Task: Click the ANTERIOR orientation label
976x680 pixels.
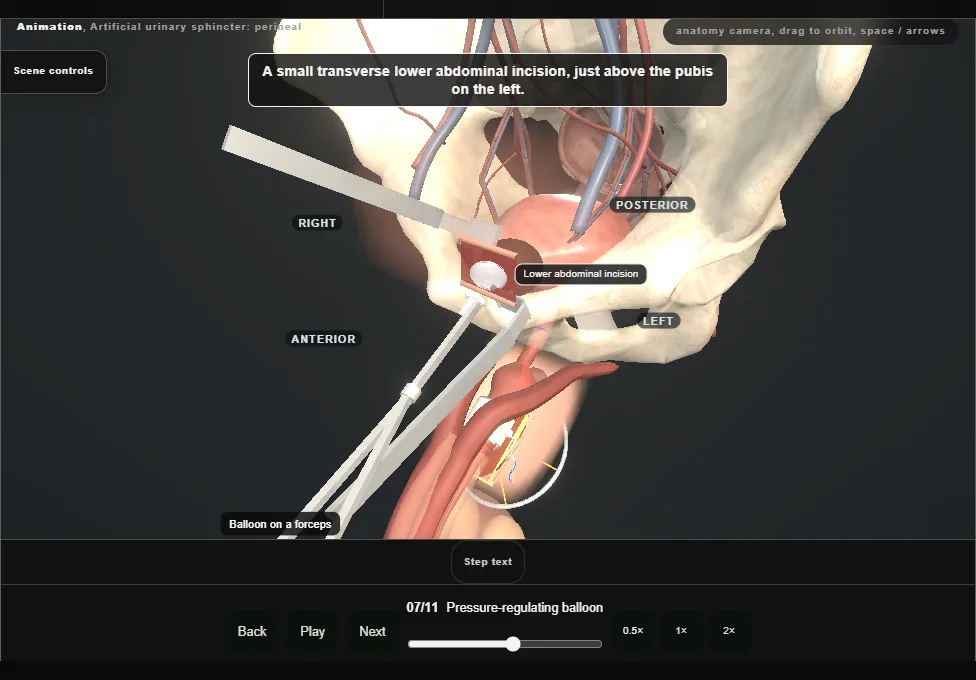Action: click(x=323, y=339)
